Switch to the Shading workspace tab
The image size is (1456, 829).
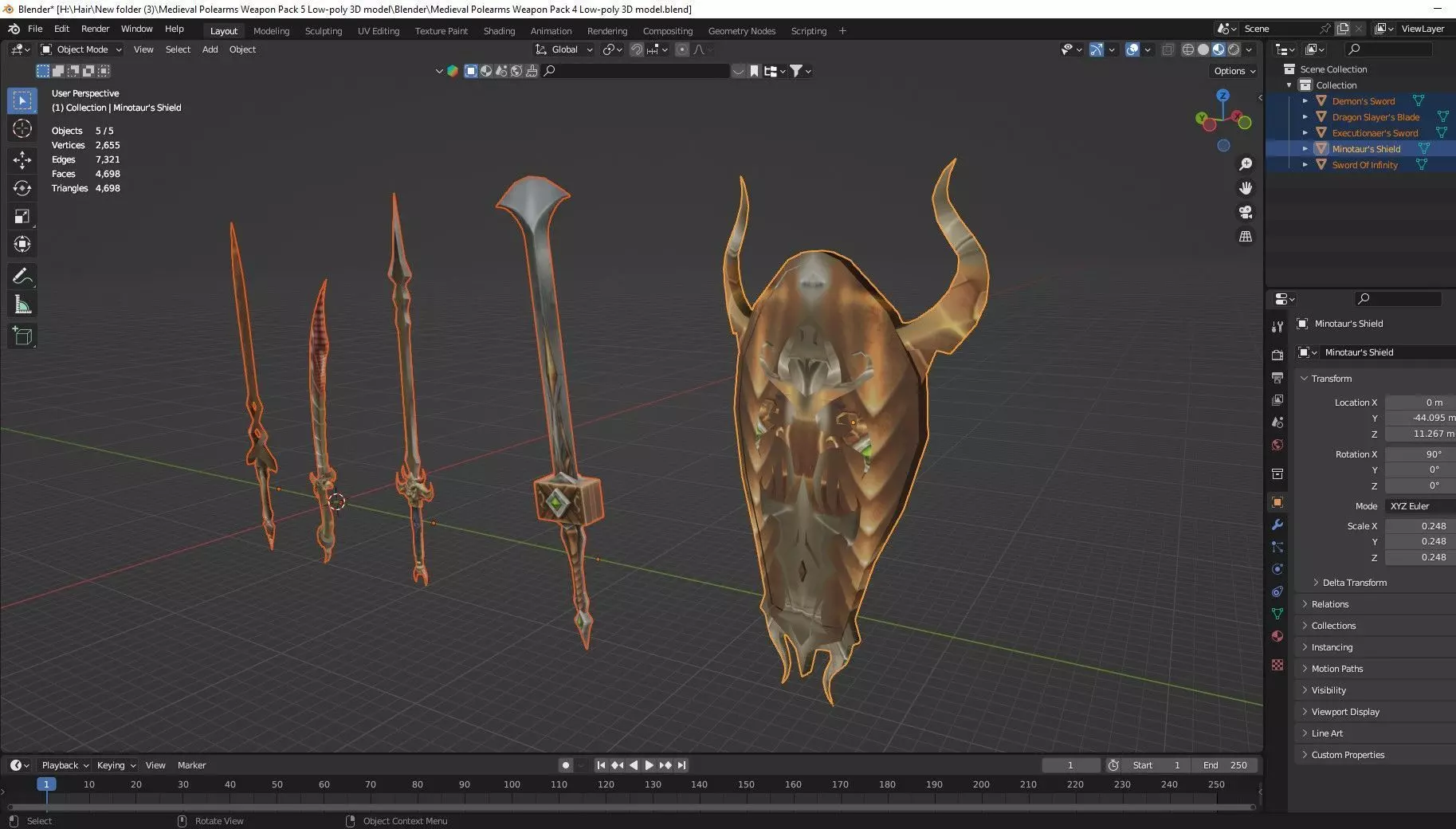click(499, 31)
